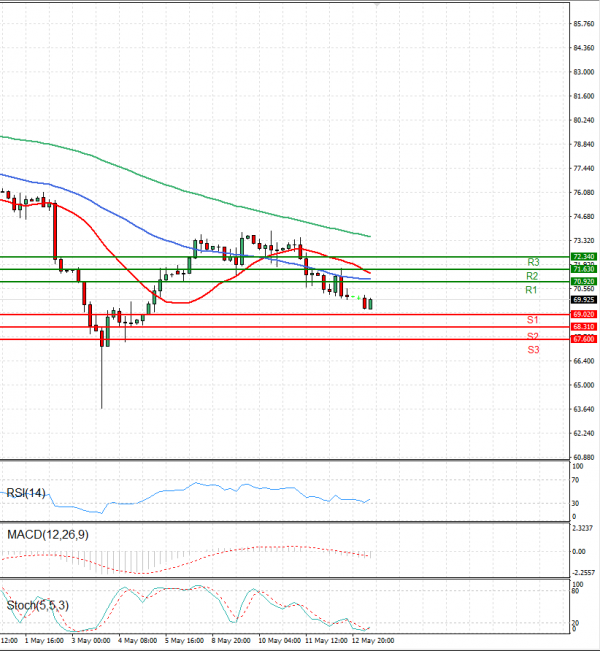Click the chart shift triangle marker at top
600x651 pixels.
[377, 4]
